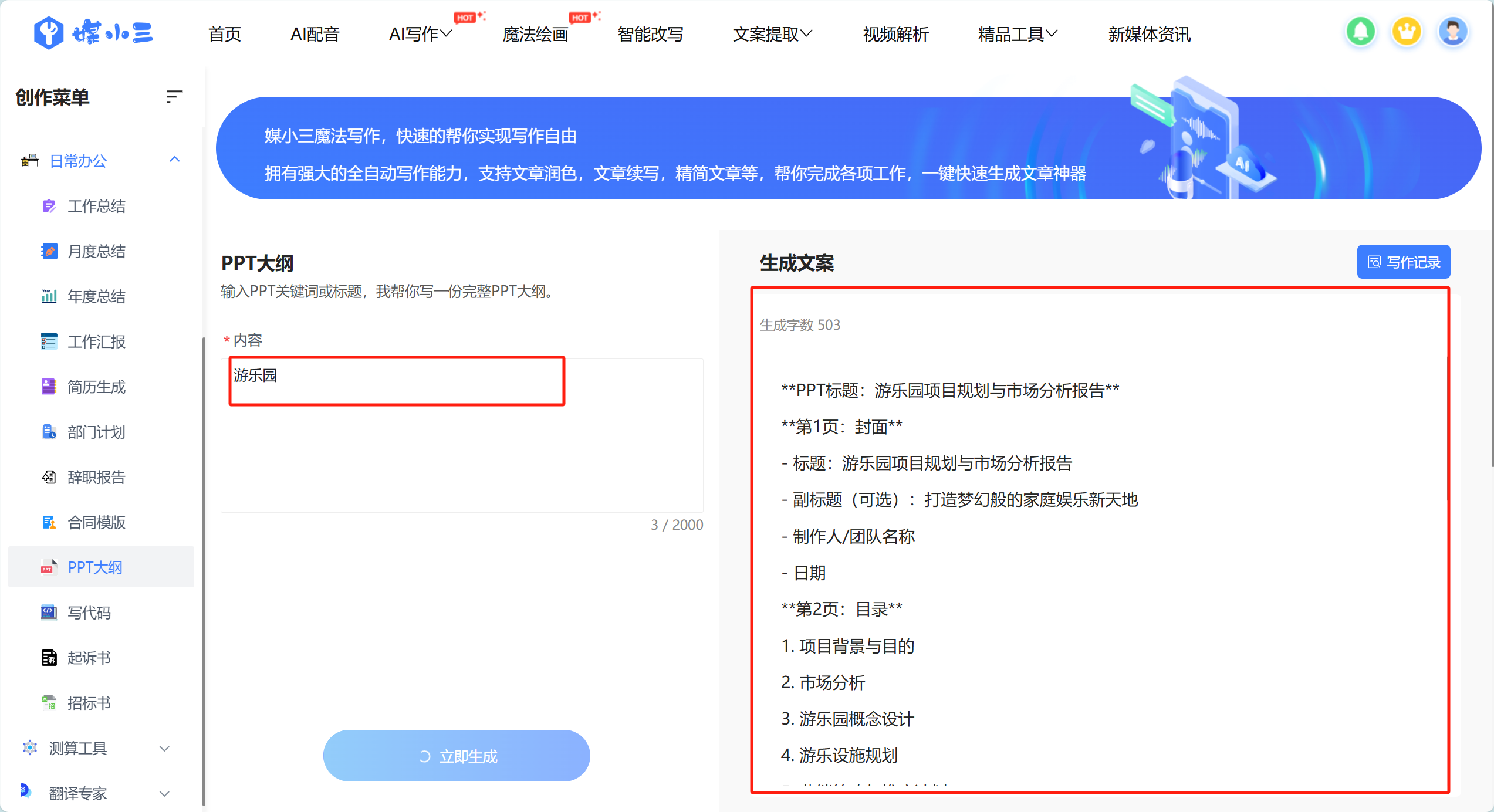Click the 媒小三 logo icon
Viewport: 1494px width, 812px height.
click(x=49, y=32)
